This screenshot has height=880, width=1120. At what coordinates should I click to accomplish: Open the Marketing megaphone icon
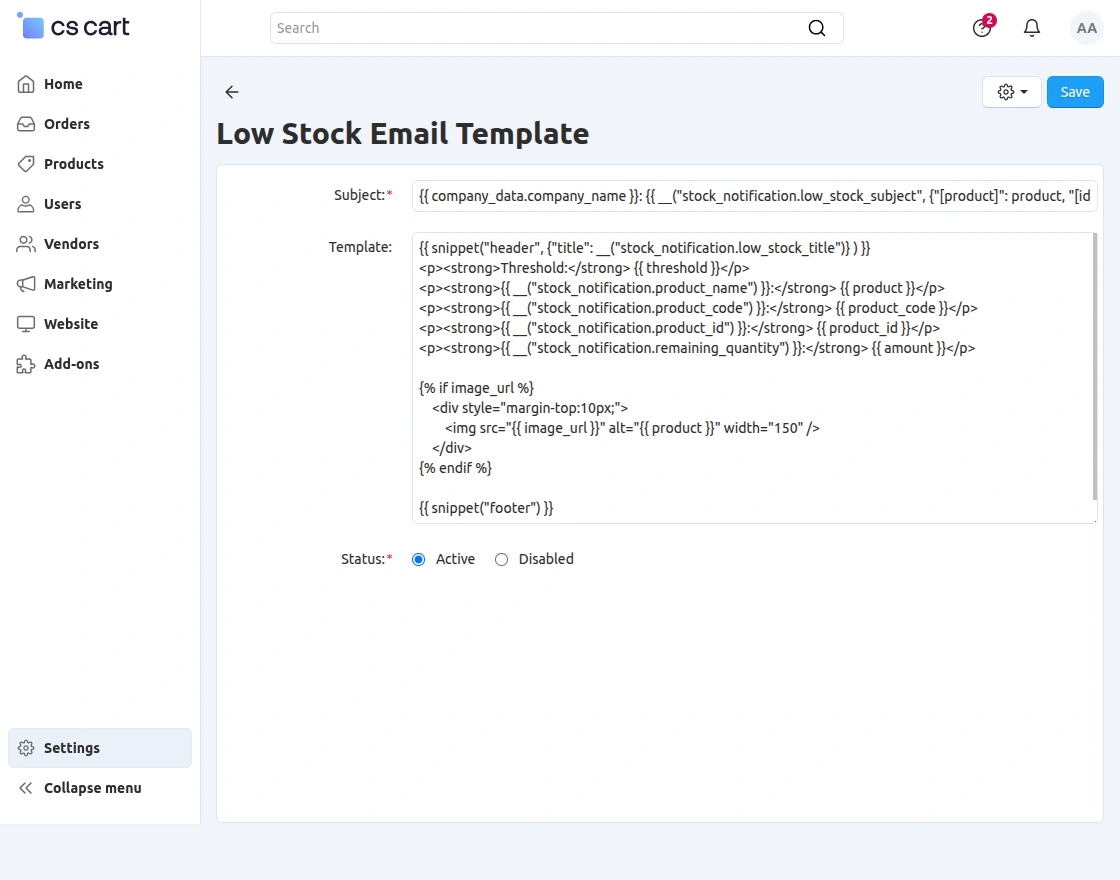pyautogui.click(x=25, y=284)
